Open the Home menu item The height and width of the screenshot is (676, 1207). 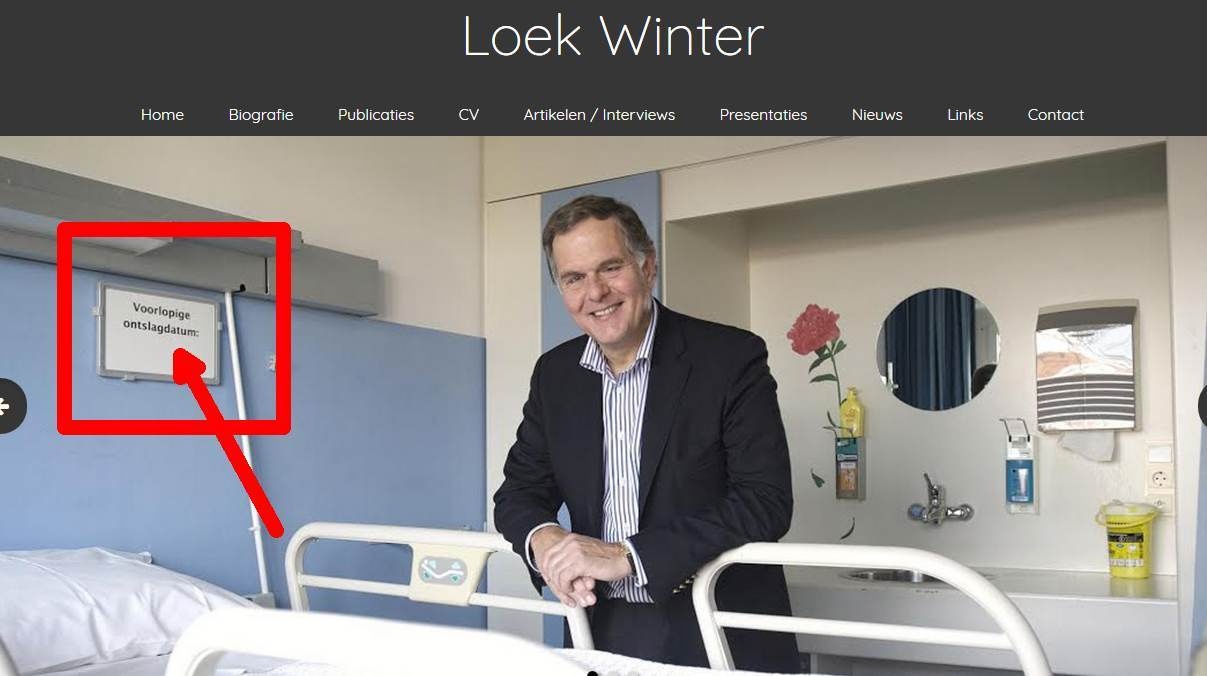[162, 115]
